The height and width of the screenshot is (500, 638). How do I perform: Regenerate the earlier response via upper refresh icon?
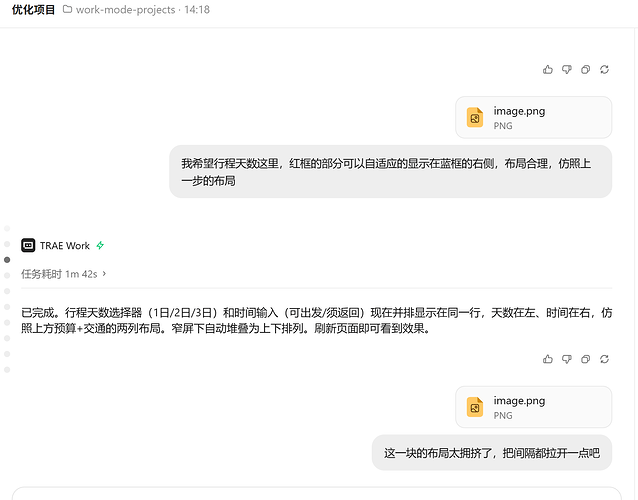click(x=604, y=70)
